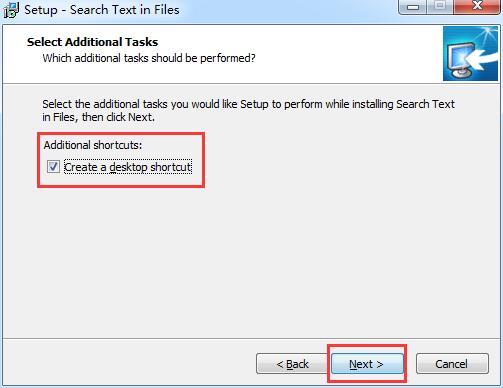
Task: Click the instruction paragraph about additional tasks
Action: [x=248, y=110]
